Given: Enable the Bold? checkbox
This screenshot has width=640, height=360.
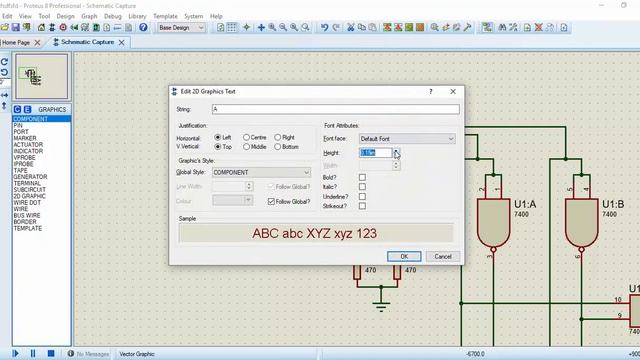Looking at the screenshot, I should (x=362, y=177).
